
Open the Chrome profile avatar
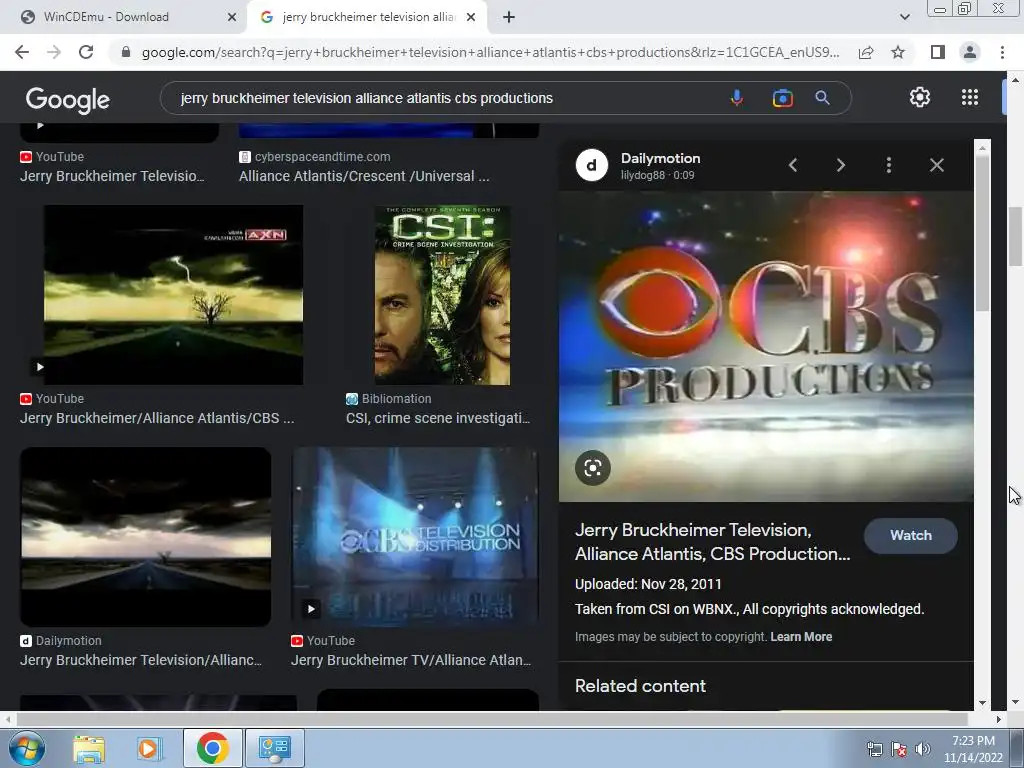pos(970,52)
